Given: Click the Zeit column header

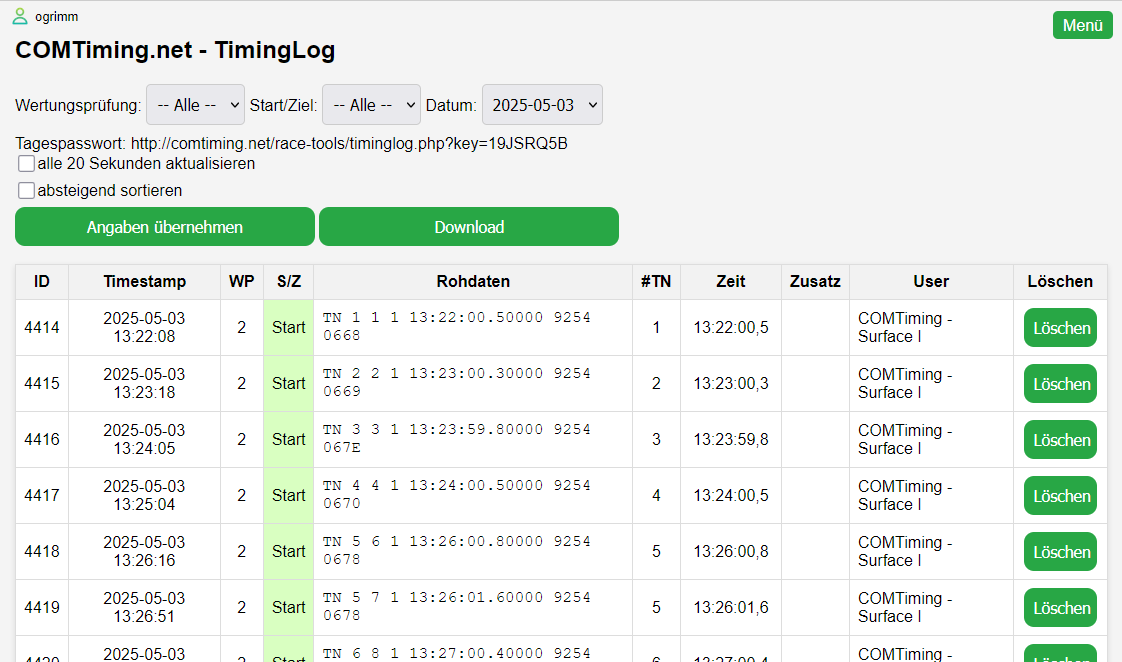Looking at the screenshot, I should click(x=731, y=282).
